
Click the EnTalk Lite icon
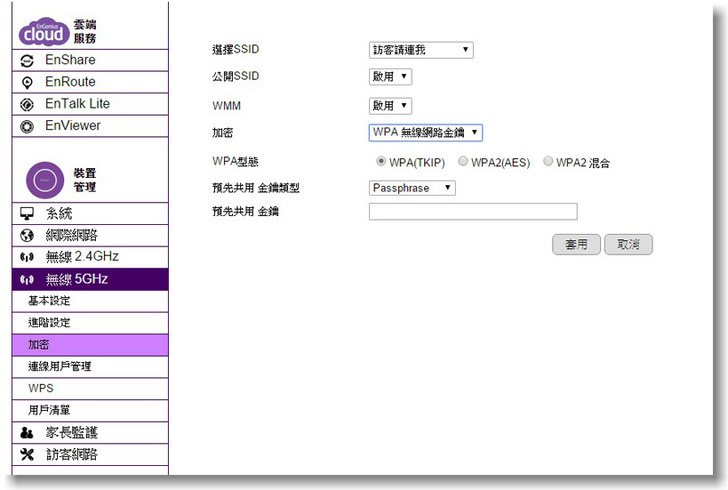coord(27,105)
